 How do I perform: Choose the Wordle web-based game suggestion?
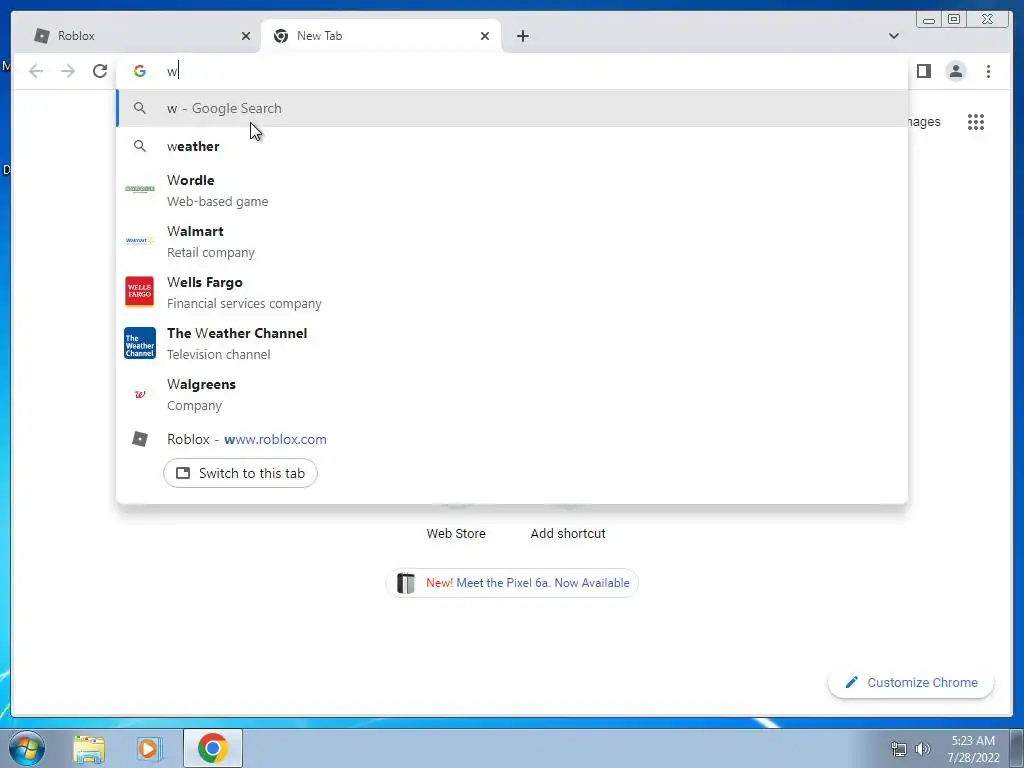512,190
